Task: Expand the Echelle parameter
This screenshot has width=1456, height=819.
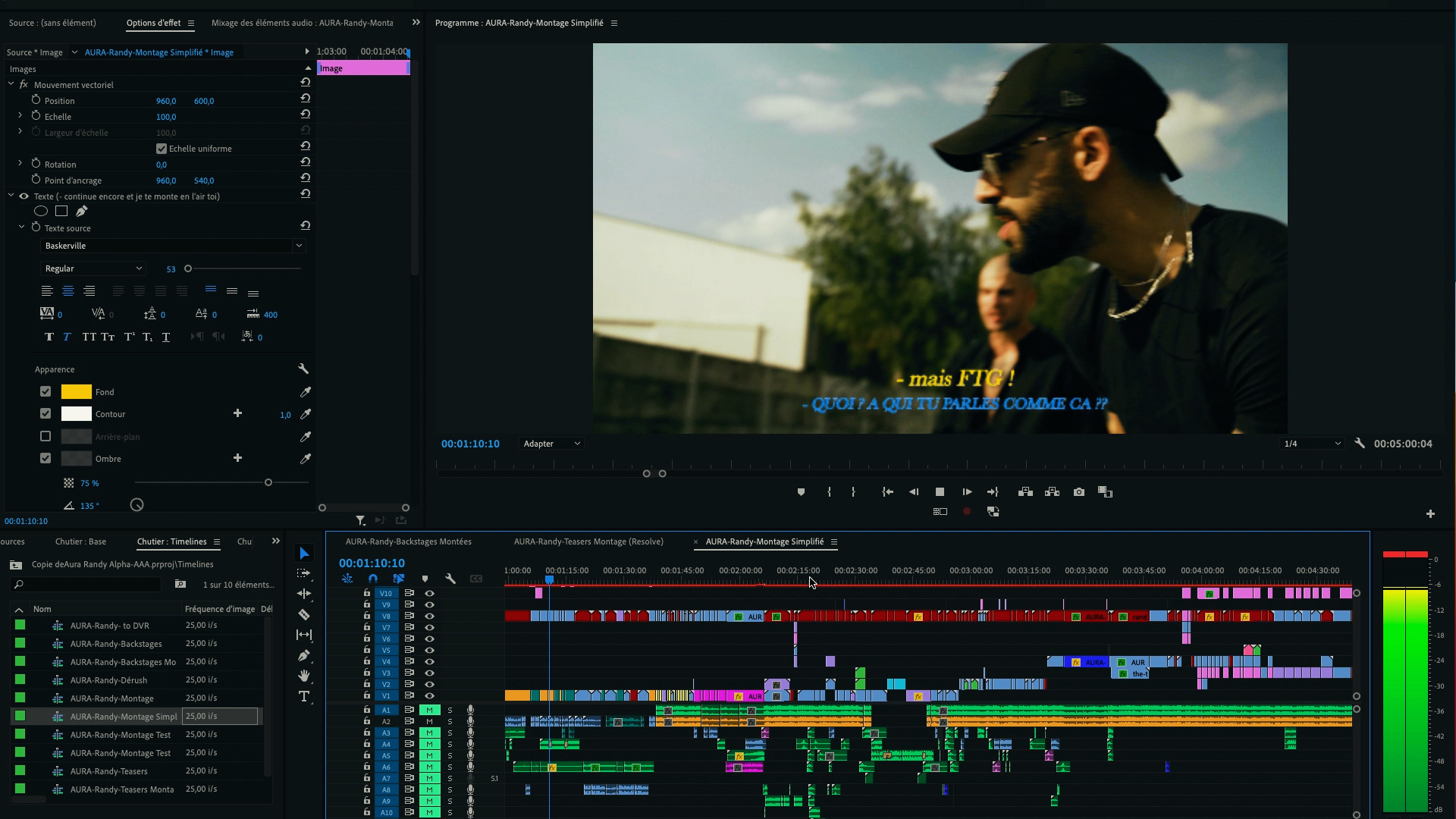Action: 20,116
